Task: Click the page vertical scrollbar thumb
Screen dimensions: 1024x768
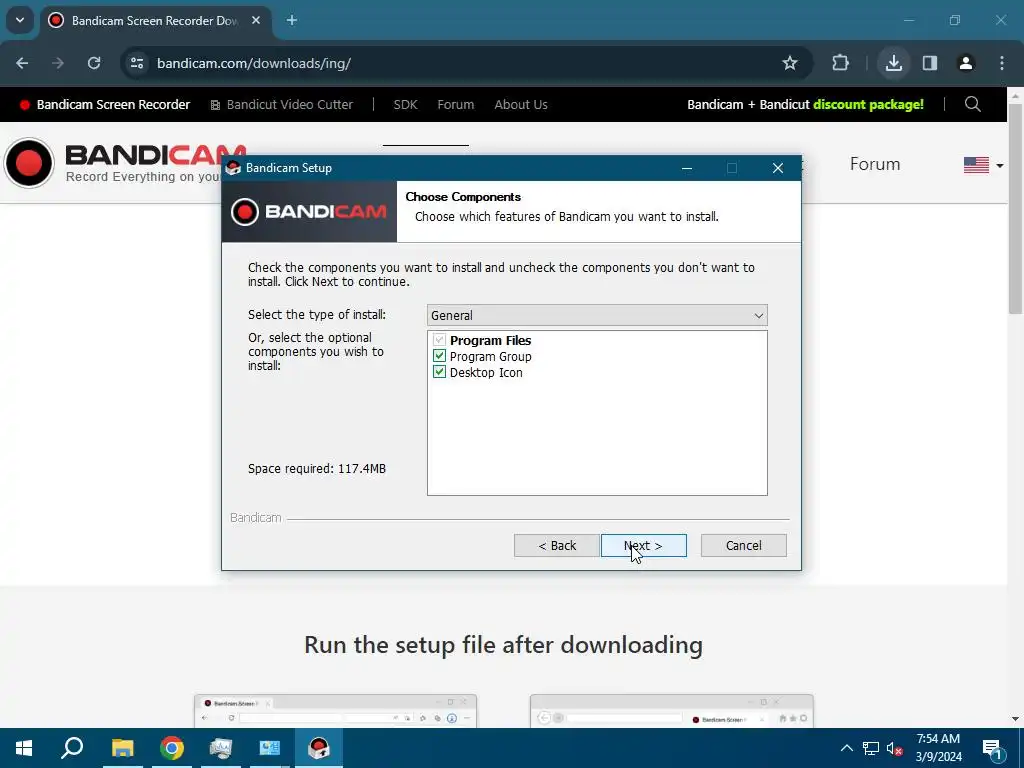Action: coord(1015,209)
